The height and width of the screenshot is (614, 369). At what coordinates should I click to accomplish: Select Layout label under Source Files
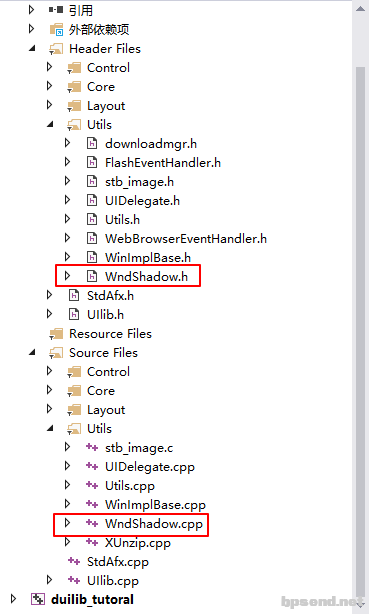[106, 410]
